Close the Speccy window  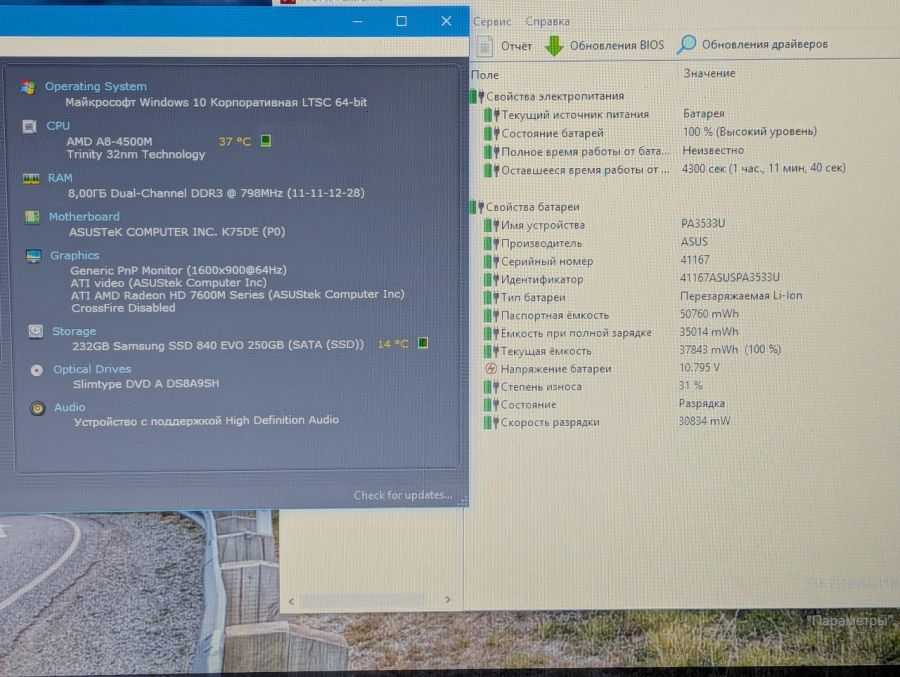pos(446,21)
